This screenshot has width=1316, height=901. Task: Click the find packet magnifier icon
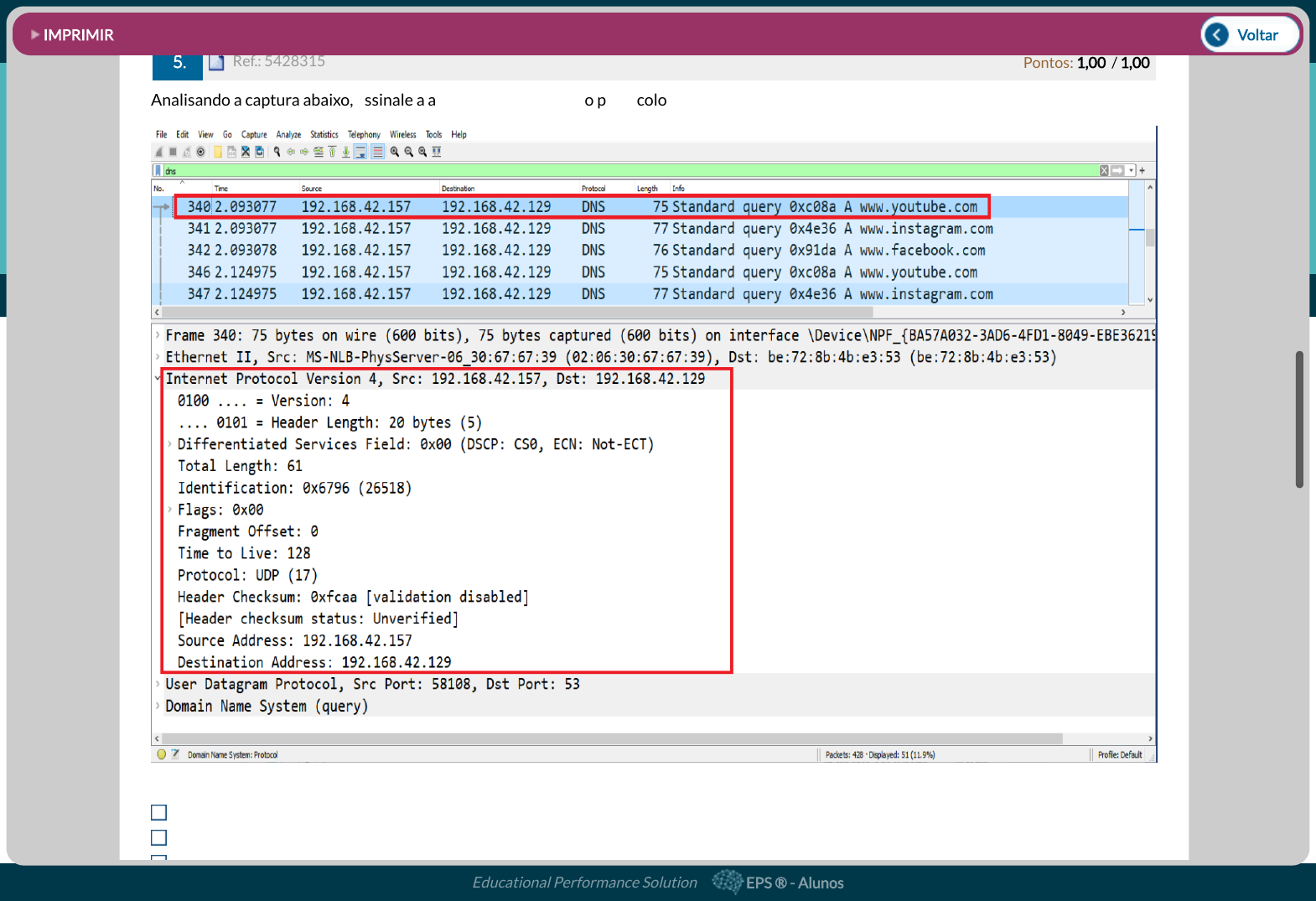(x=277, y=152)
